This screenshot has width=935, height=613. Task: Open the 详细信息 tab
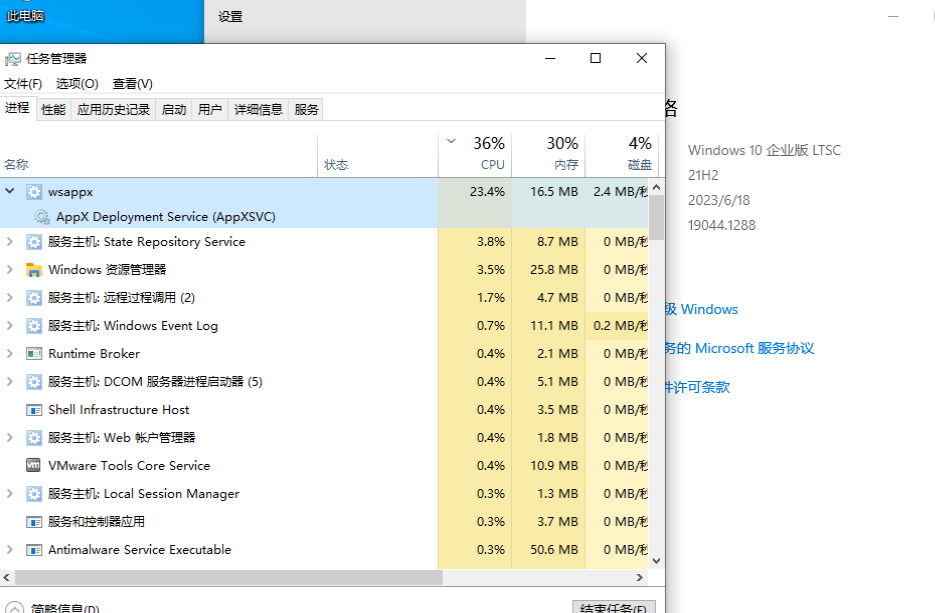pos(258,110)
